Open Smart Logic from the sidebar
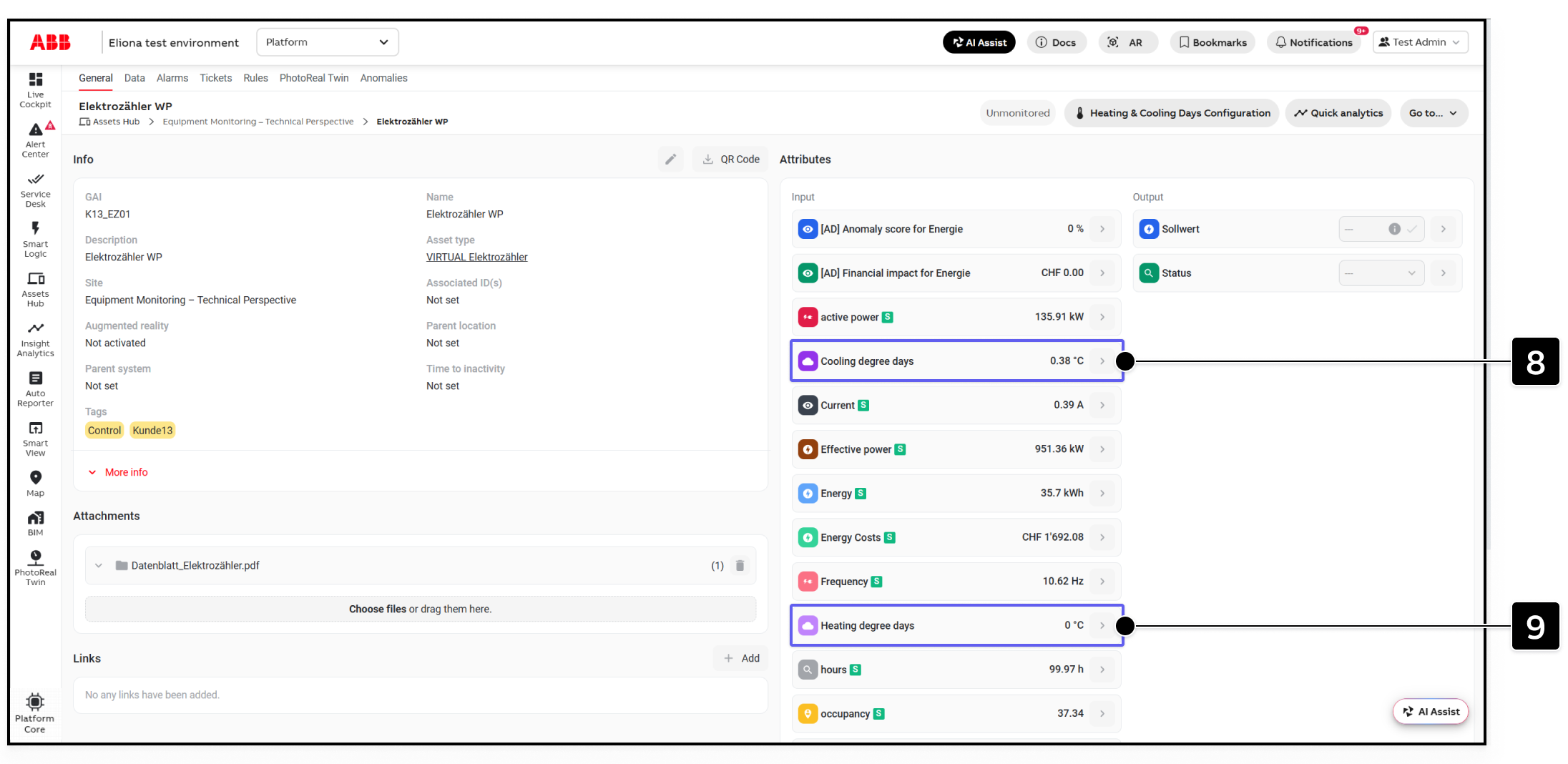 pos(35,239)
